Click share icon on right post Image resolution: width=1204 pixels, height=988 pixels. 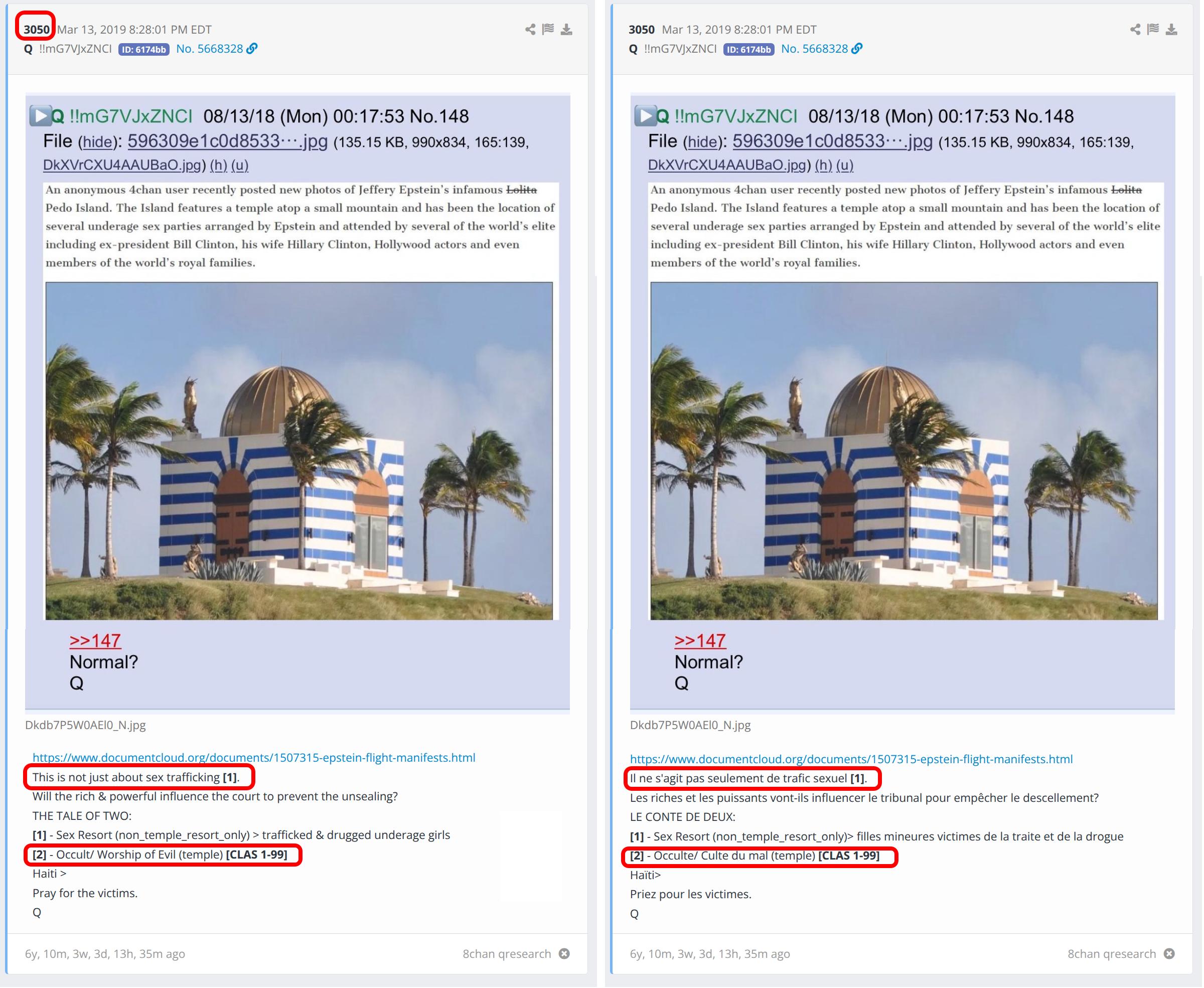tap(1135, 30)
